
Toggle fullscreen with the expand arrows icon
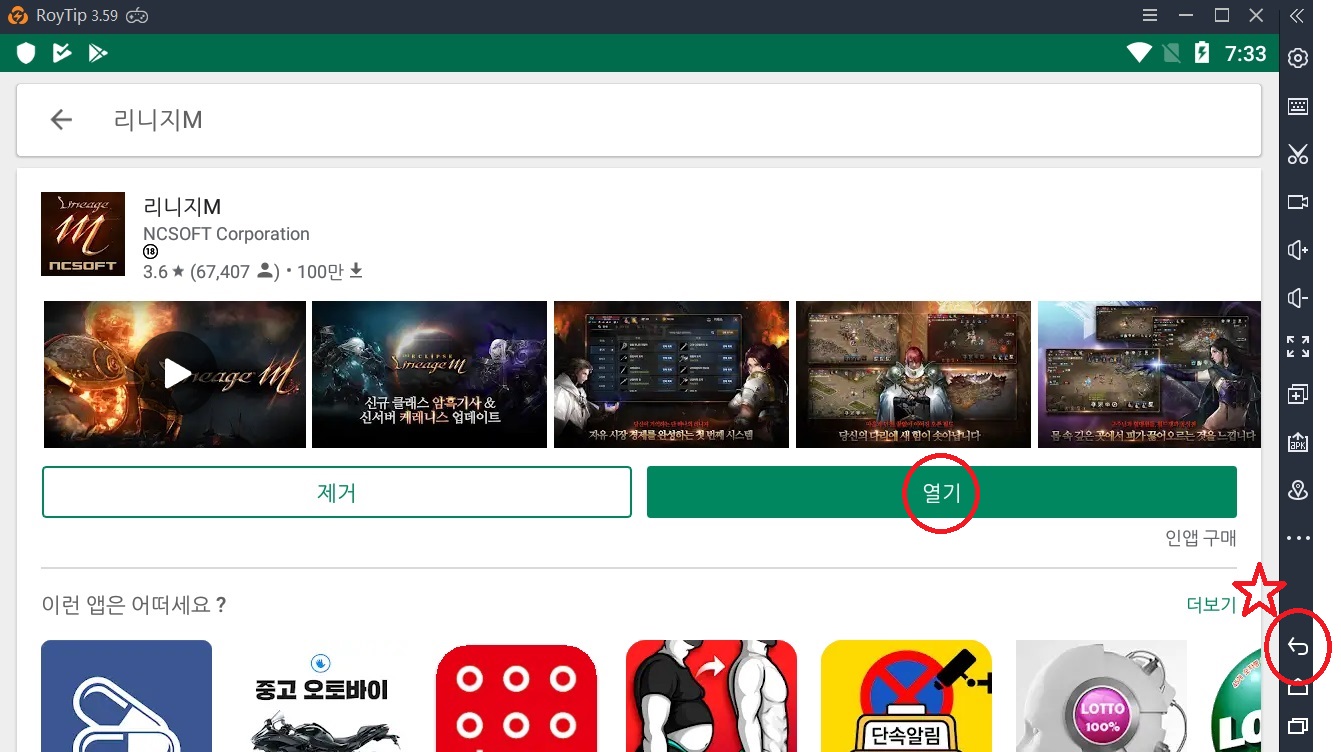[1298, 346]
